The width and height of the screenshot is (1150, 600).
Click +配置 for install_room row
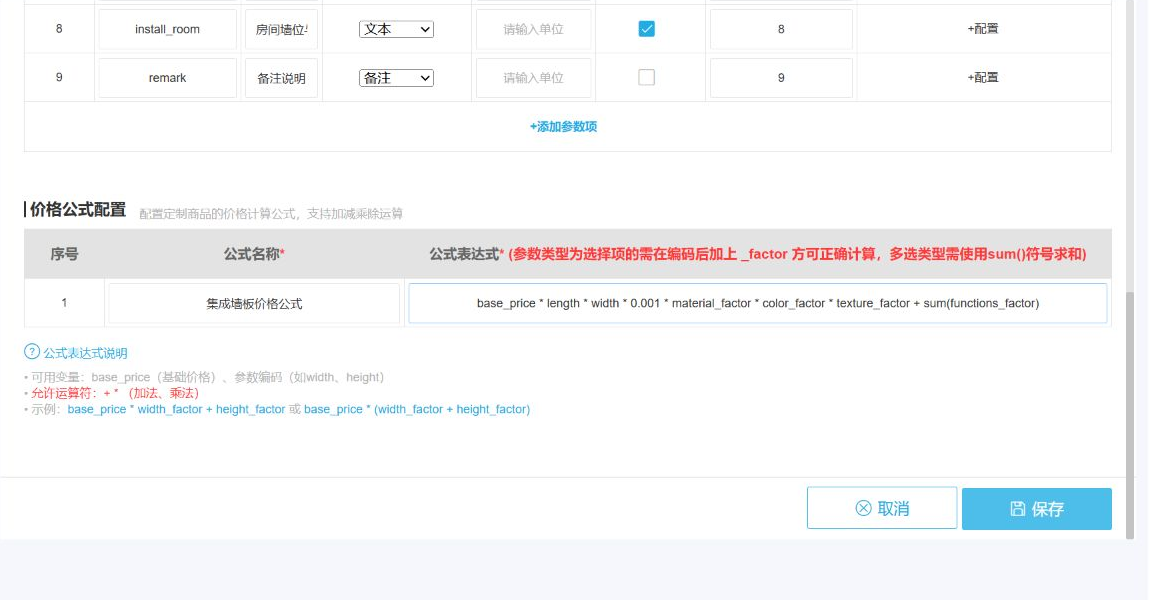(983, 29)
